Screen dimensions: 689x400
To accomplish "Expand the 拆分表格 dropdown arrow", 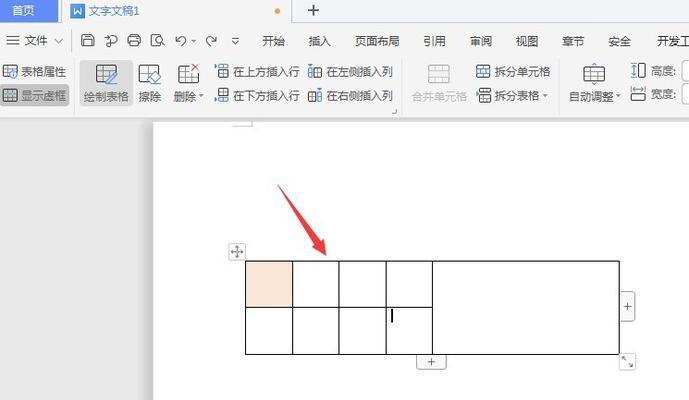I will coord(545,95).
